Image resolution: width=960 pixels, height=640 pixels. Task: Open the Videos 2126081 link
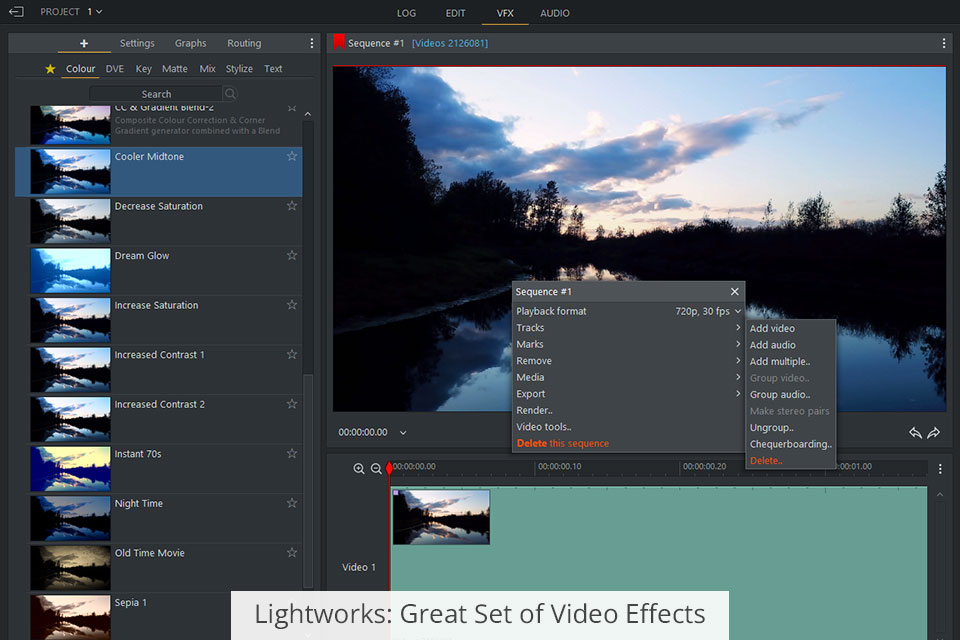pyautogui.click(x=450, y=43)
